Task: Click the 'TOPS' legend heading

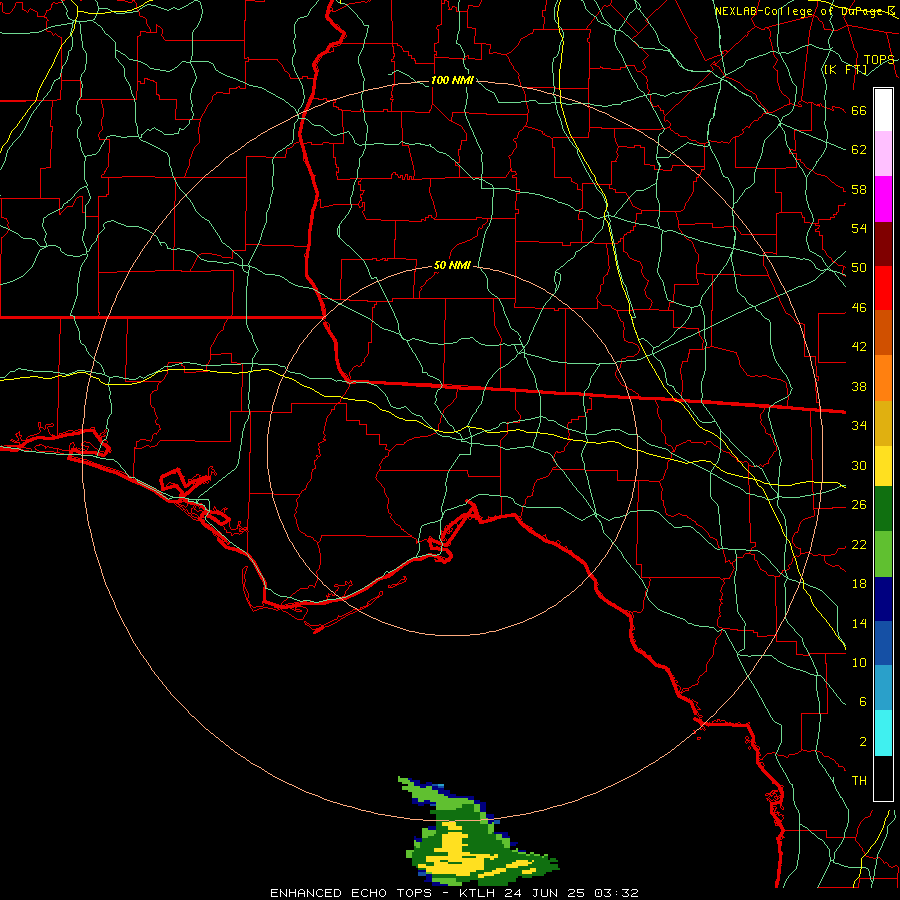Action: coord(879,60)
